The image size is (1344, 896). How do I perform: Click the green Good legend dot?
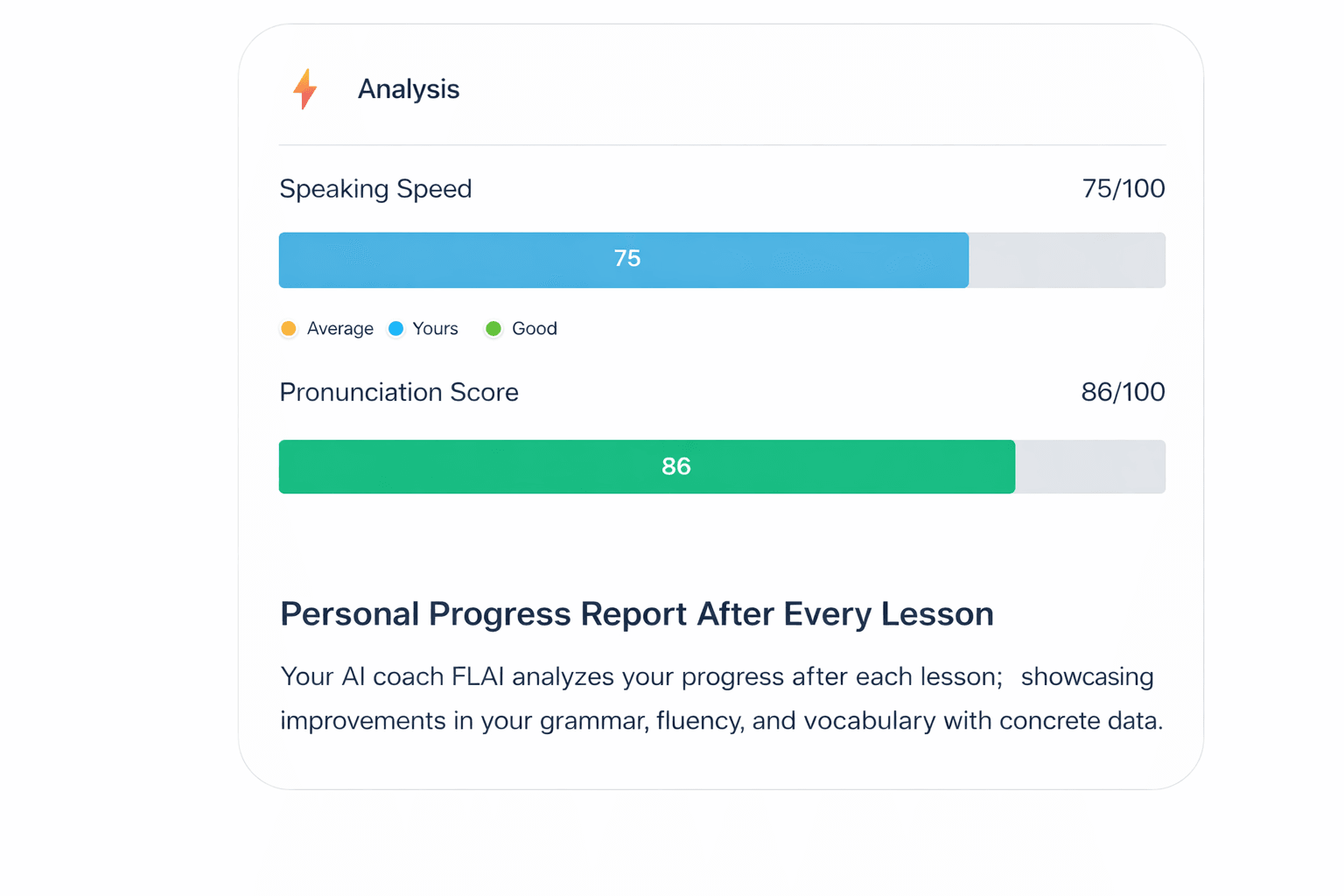pyautogui.click(x=493, y=329)
